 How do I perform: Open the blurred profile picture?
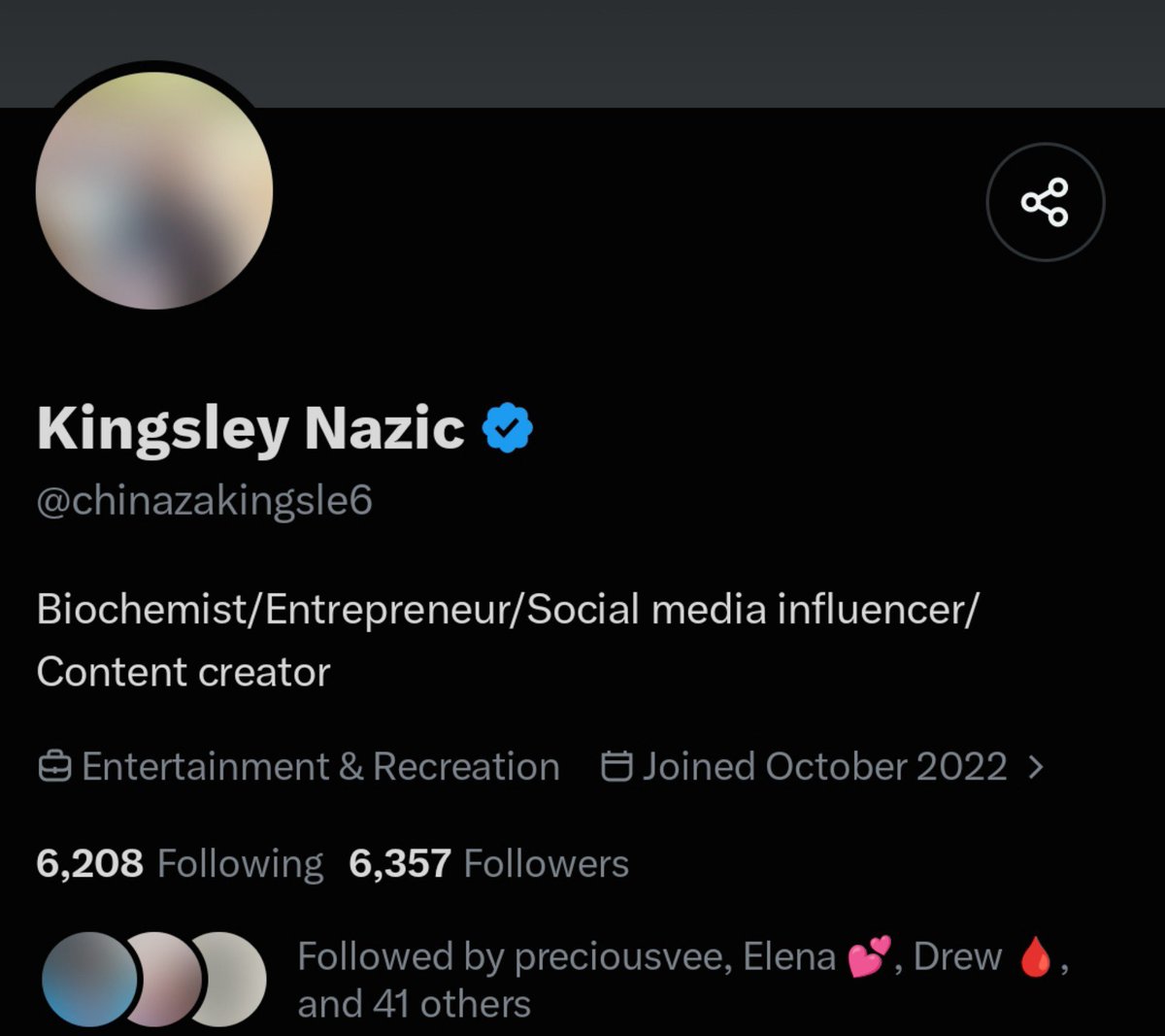tap(154, 190)
